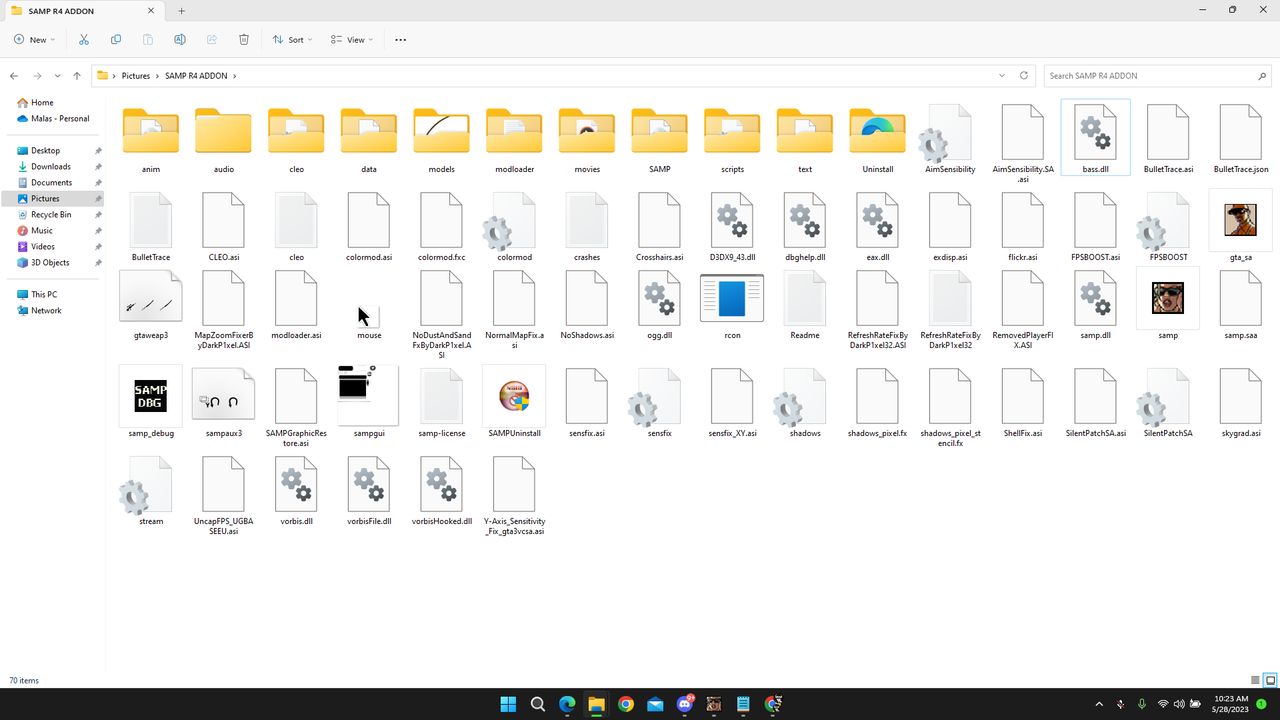Open a new File Explorer tab

[181, 11]
